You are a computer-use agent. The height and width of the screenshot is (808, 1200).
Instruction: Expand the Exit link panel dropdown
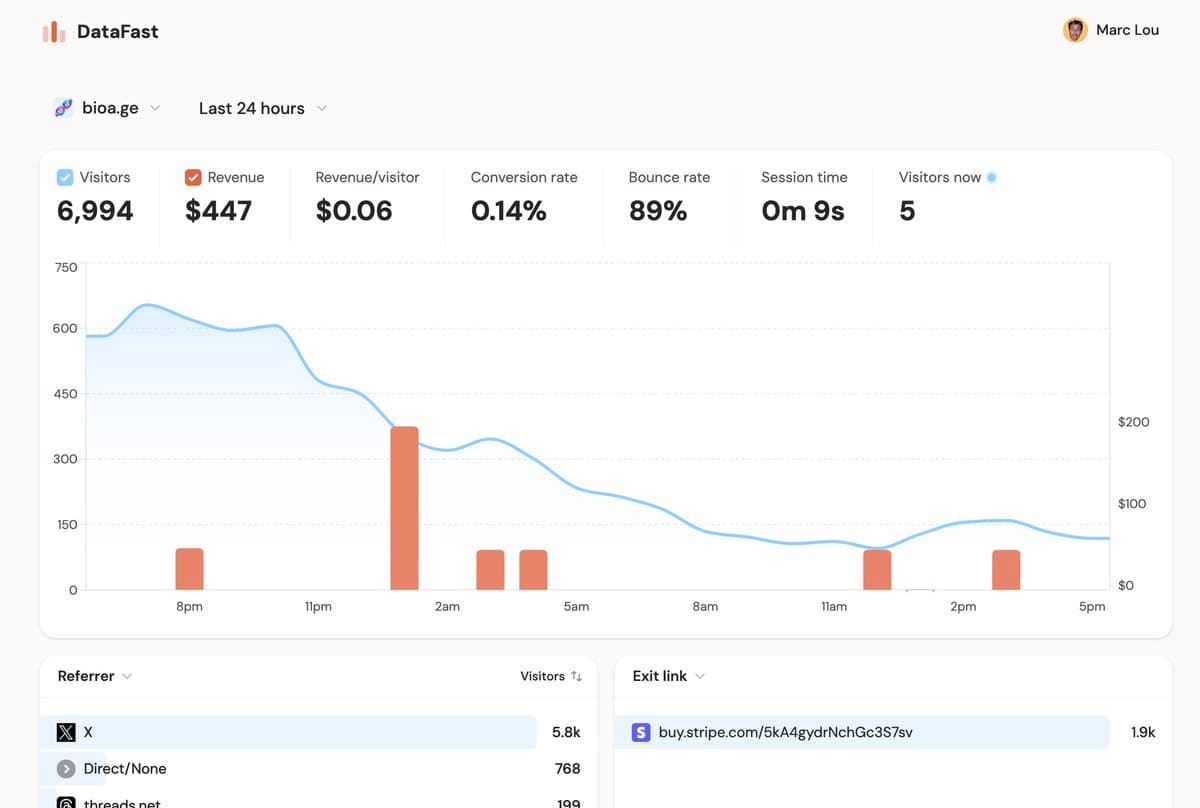click(669, 676)
